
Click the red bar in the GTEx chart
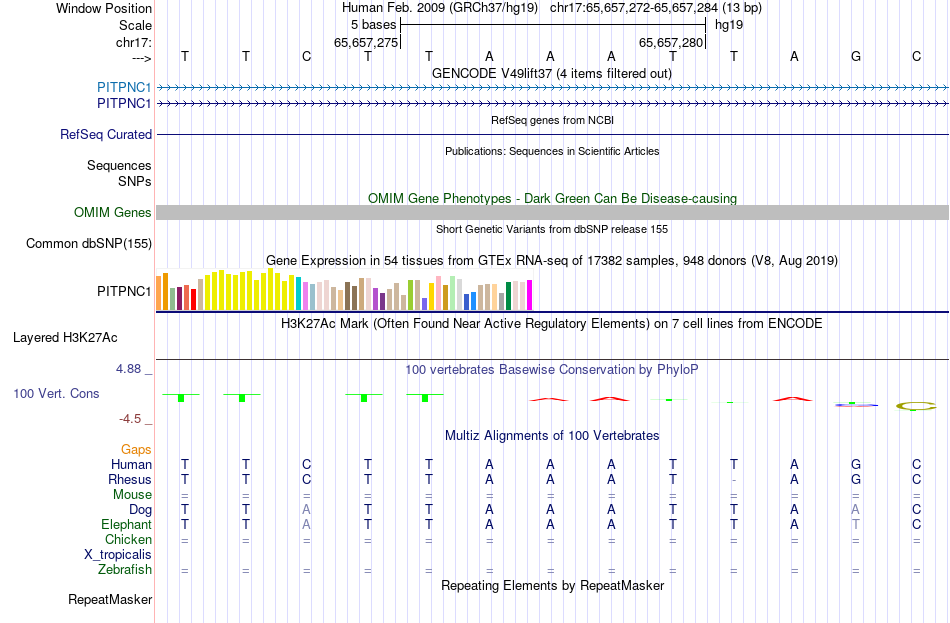click(193, 299)
